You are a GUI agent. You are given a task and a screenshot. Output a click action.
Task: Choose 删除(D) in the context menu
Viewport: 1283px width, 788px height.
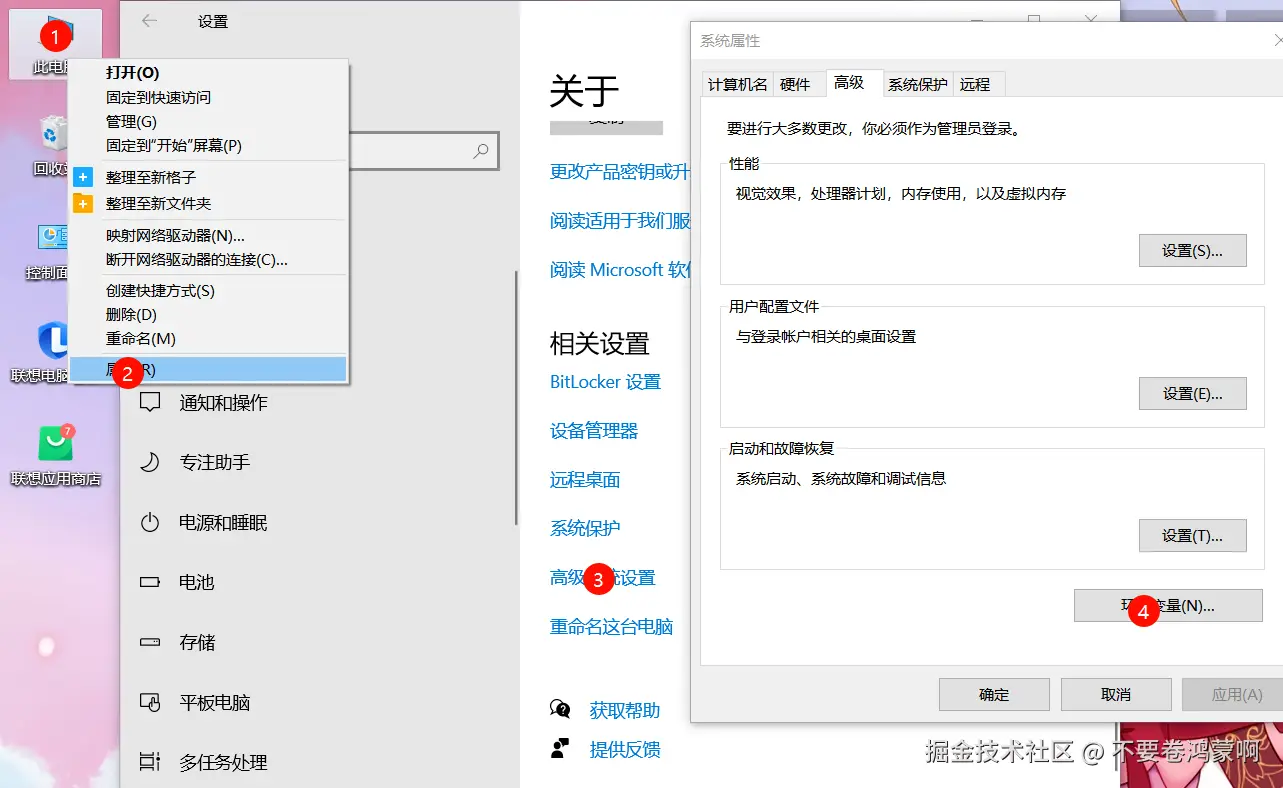[208, 315]
